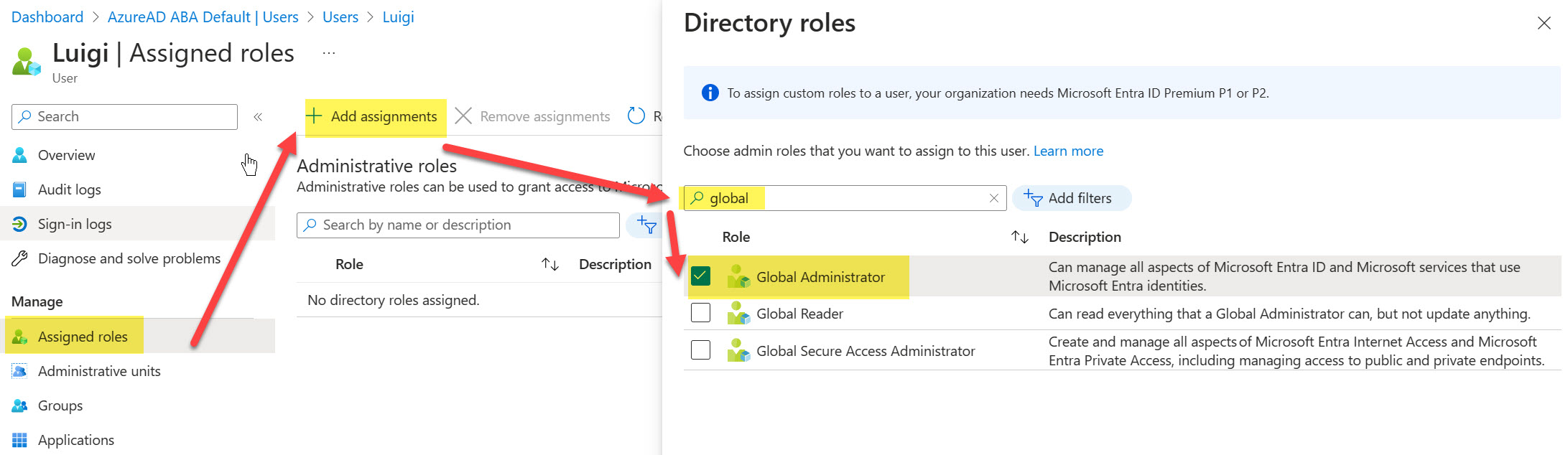1568x455 pixels.
Task: Select Global Secure Access Administrator role name
Action: (866, 351)
